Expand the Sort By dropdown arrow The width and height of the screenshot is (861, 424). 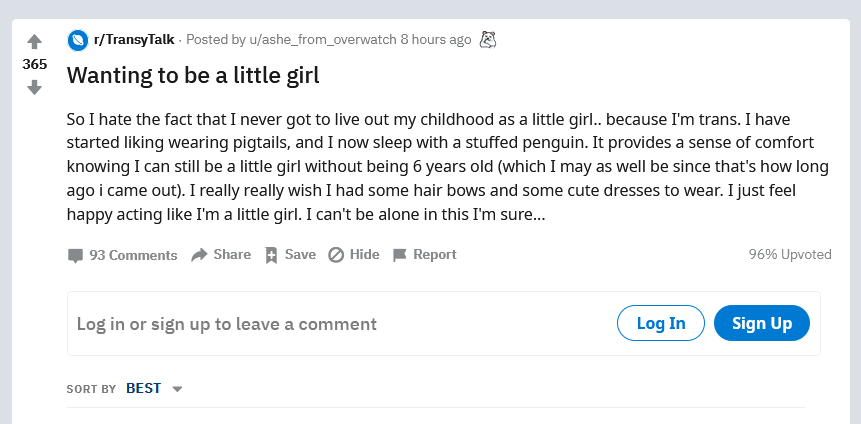tap(177, 389)
